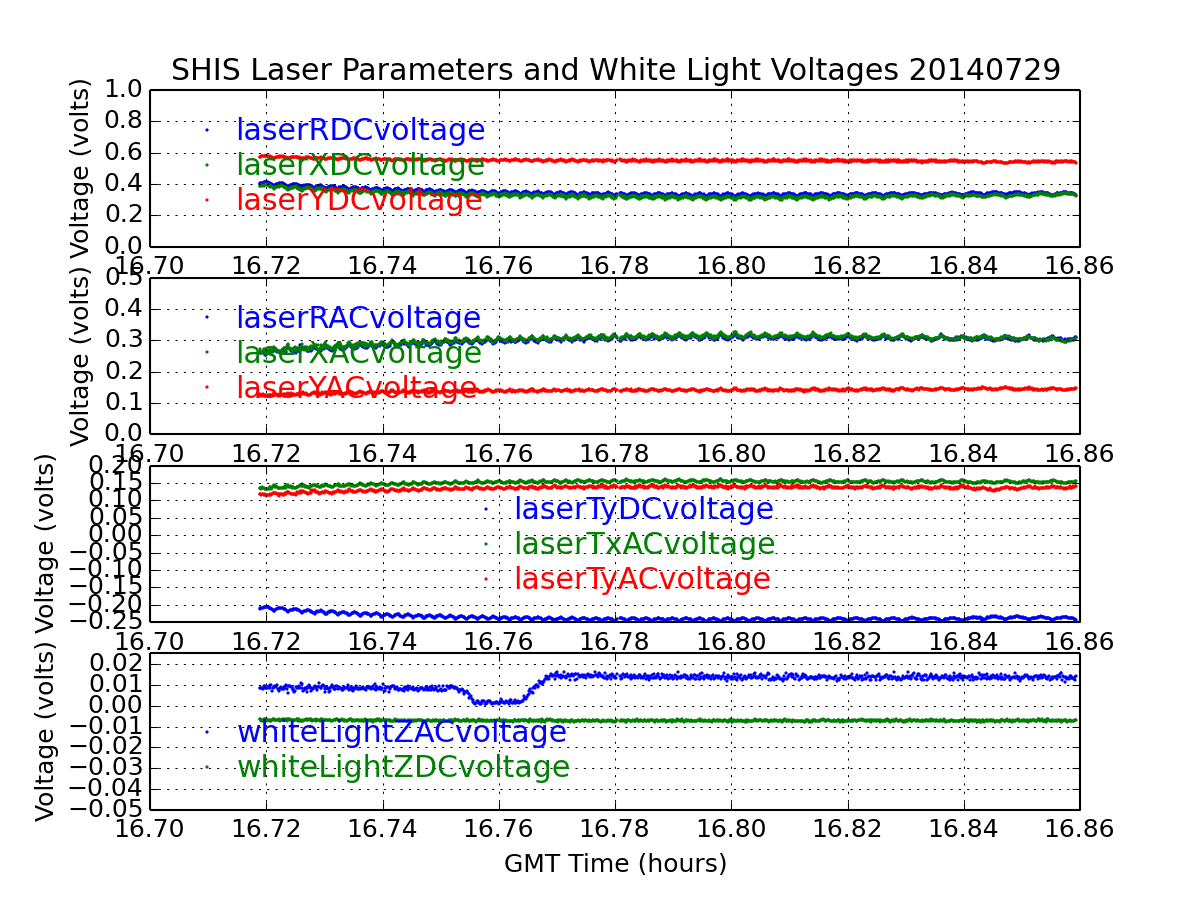1200x900 pixels.
Task: Select the laserRDCvoltage legend label
Action: click(360, 130)
